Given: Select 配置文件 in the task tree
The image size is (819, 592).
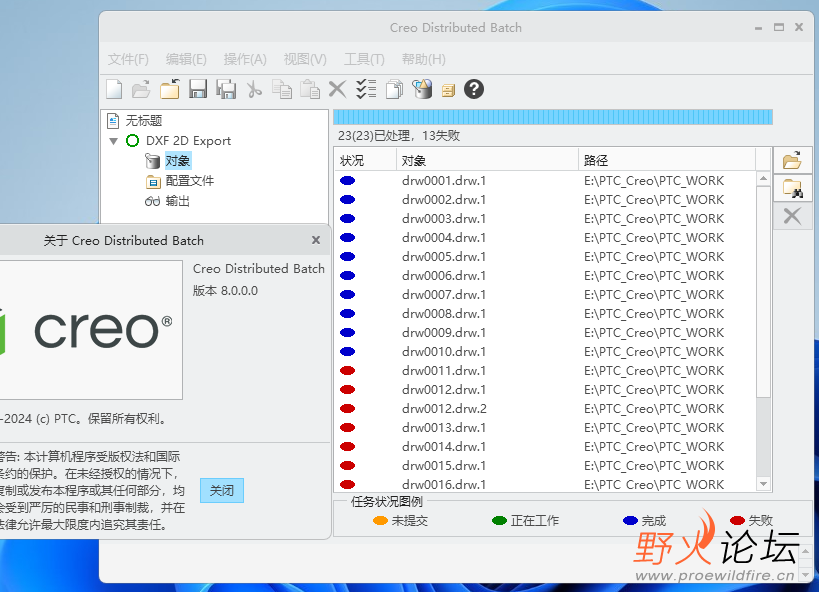Looking at the screenshot, I should point(190,181).
